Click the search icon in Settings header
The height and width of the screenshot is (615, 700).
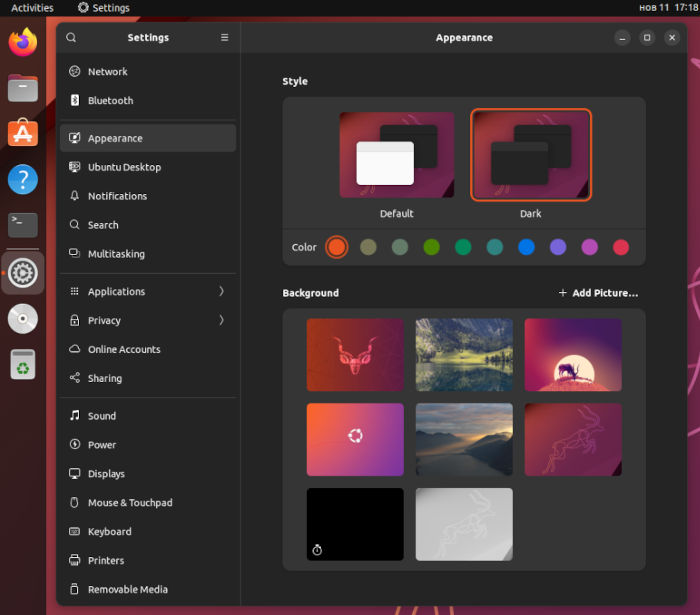(71, 37)
